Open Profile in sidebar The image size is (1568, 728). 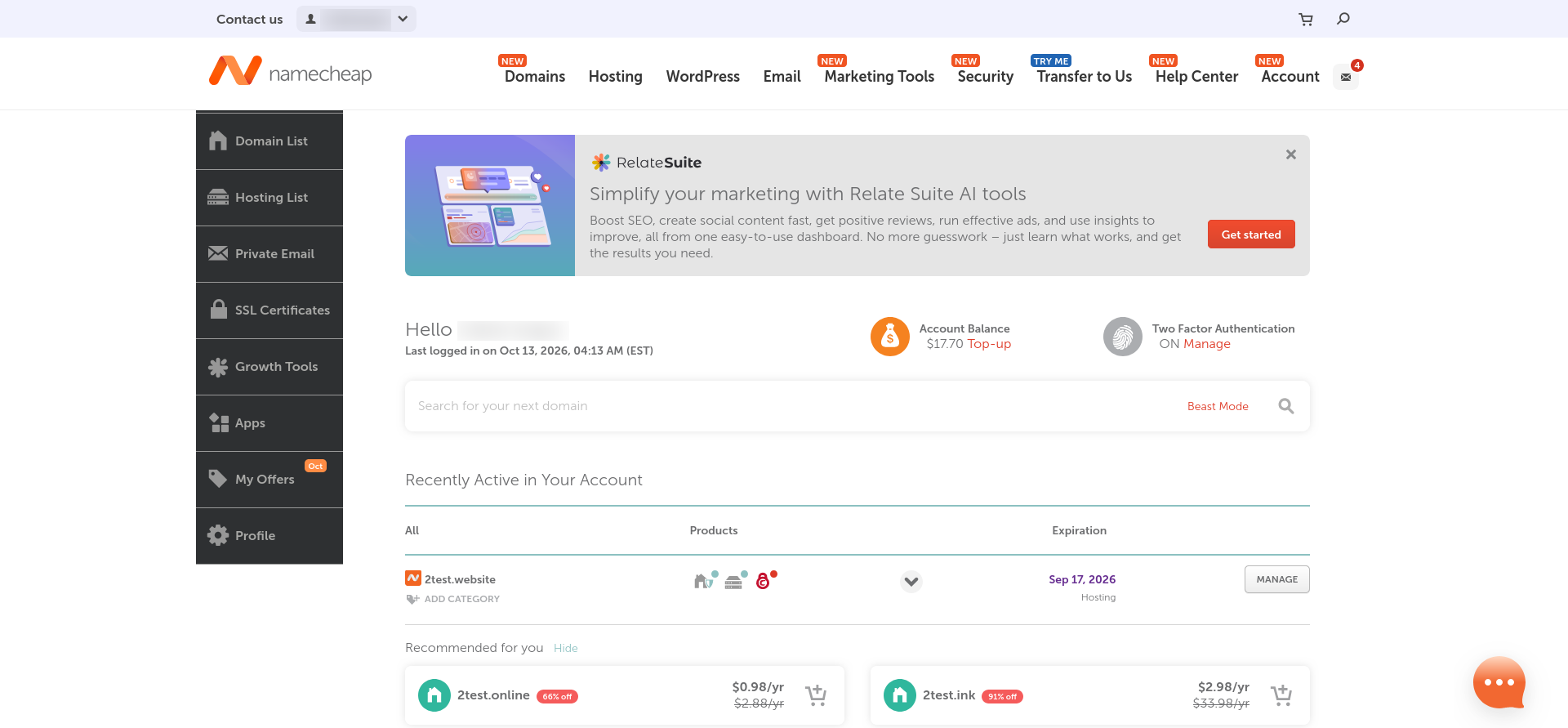pos(269,536)
